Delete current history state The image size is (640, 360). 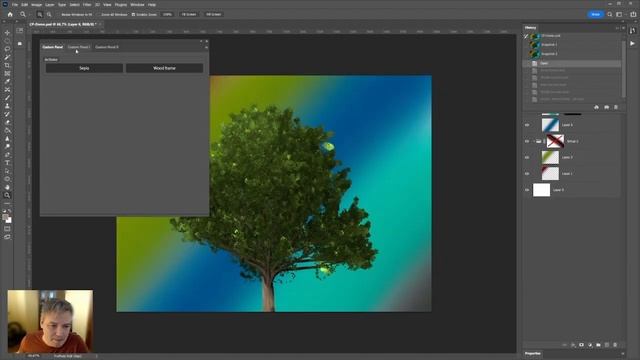(616, 107)
